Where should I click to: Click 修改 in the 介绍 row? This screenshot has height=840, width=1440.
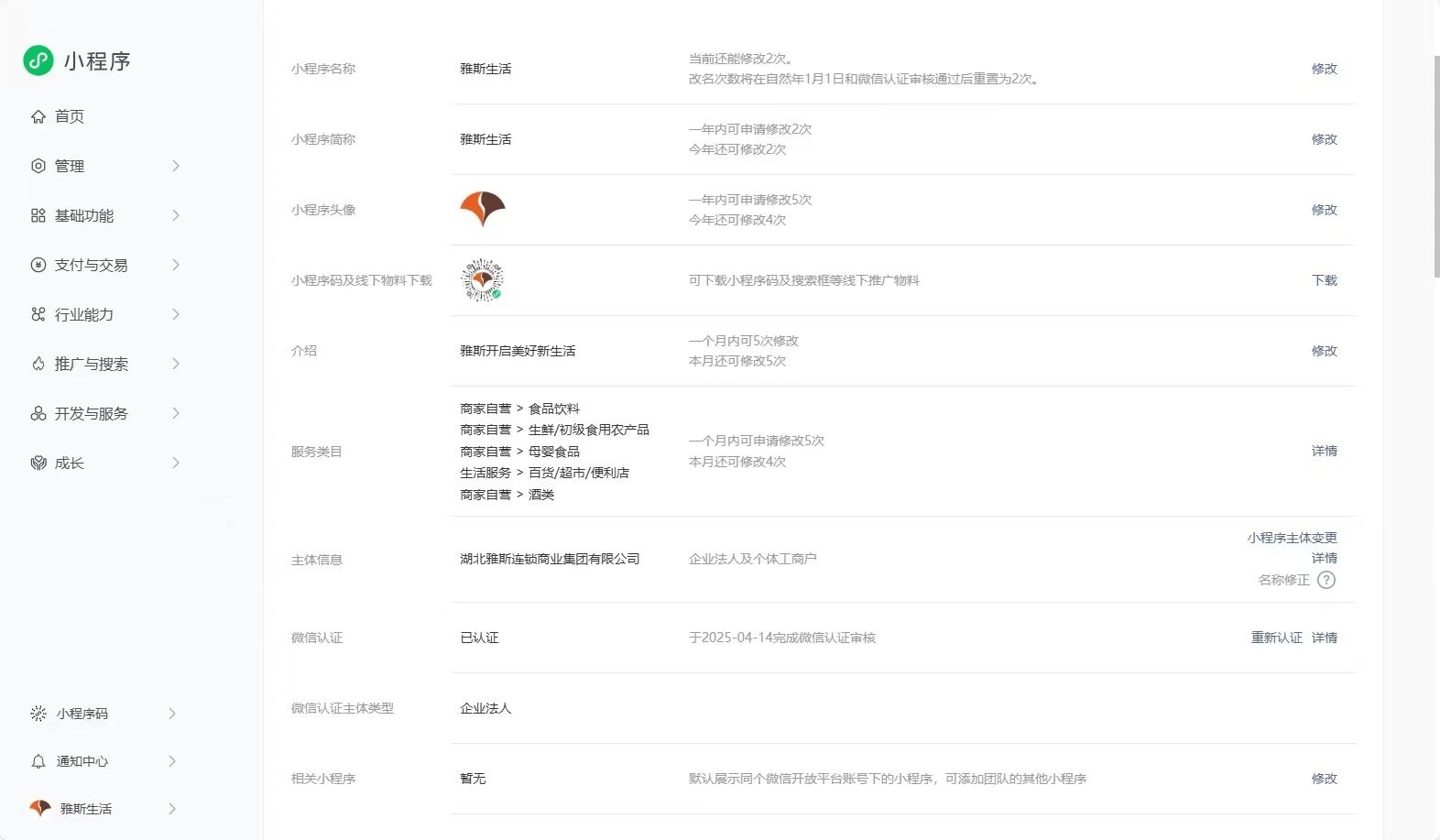pos(1325,351)
